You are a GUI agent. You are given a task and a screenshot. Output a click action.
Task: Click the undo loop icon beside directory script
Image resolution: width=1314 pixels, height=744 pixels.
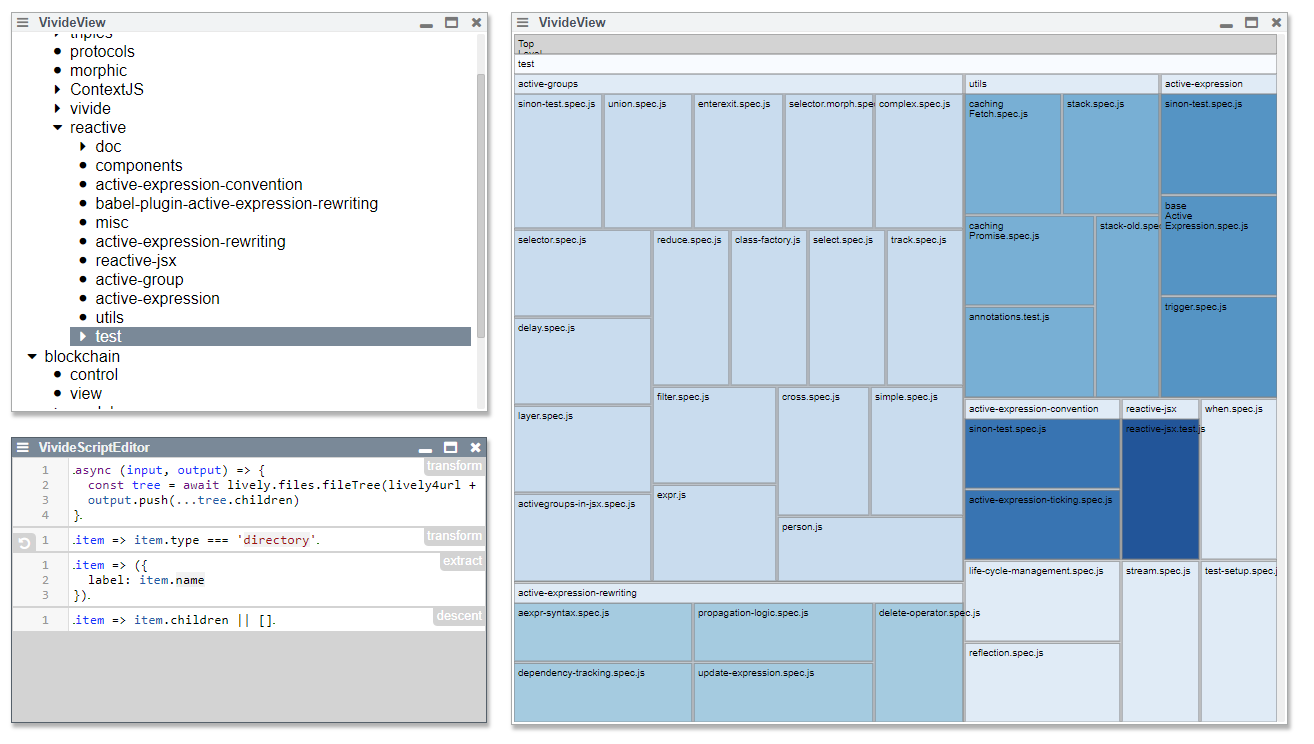tap(25, 542)
